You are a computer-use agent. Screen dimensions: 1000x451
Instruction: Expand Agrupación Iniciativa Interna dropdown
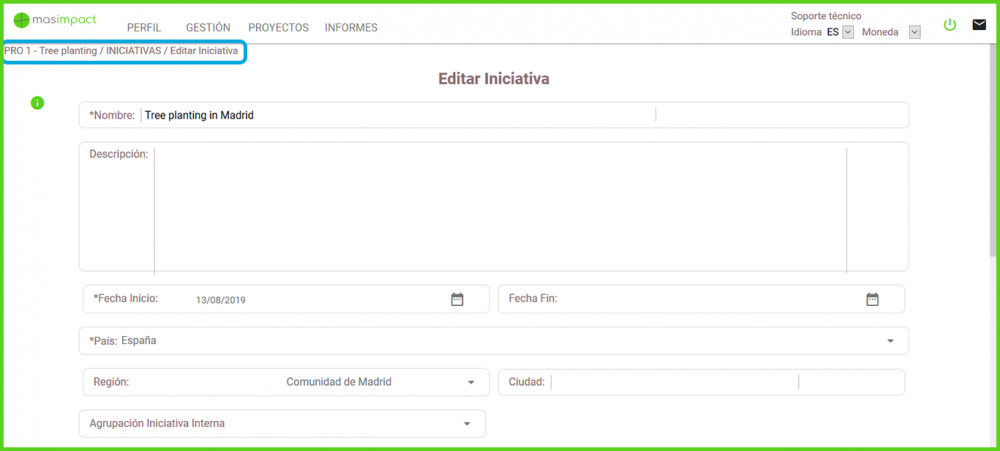point(466,424)
